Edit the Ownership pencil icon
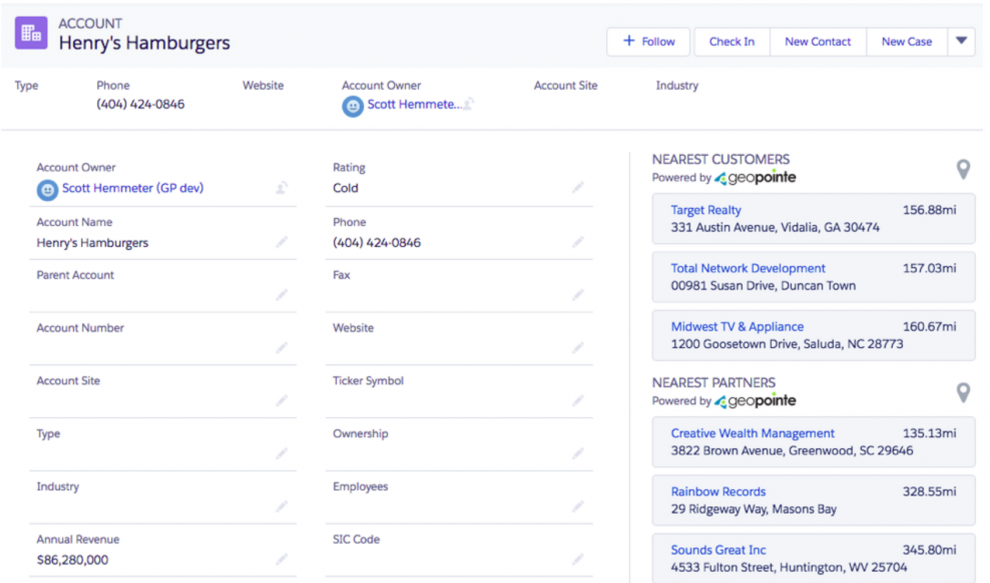This screenshot has width=990, height=583. [578, 454]
